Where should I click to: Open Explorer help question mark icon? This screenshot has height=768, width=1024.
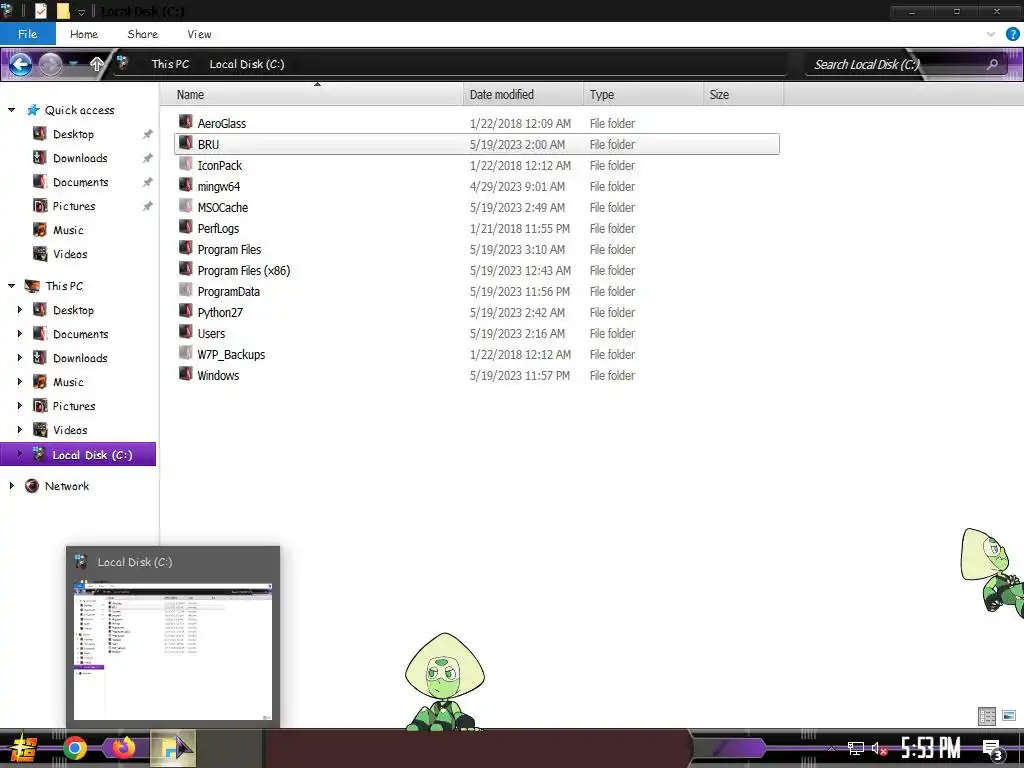(1012, 34)
